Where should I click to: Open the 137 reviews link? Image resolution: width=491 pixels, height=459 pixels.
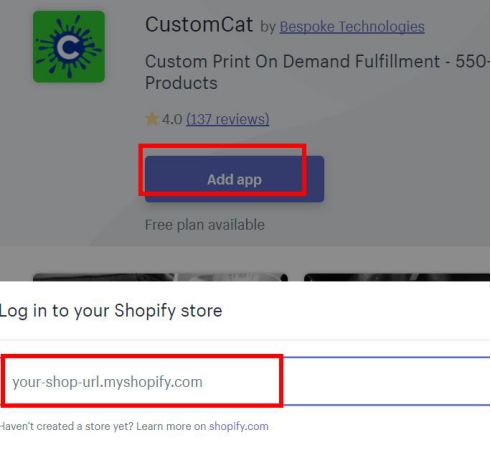[x=228, y=119]
